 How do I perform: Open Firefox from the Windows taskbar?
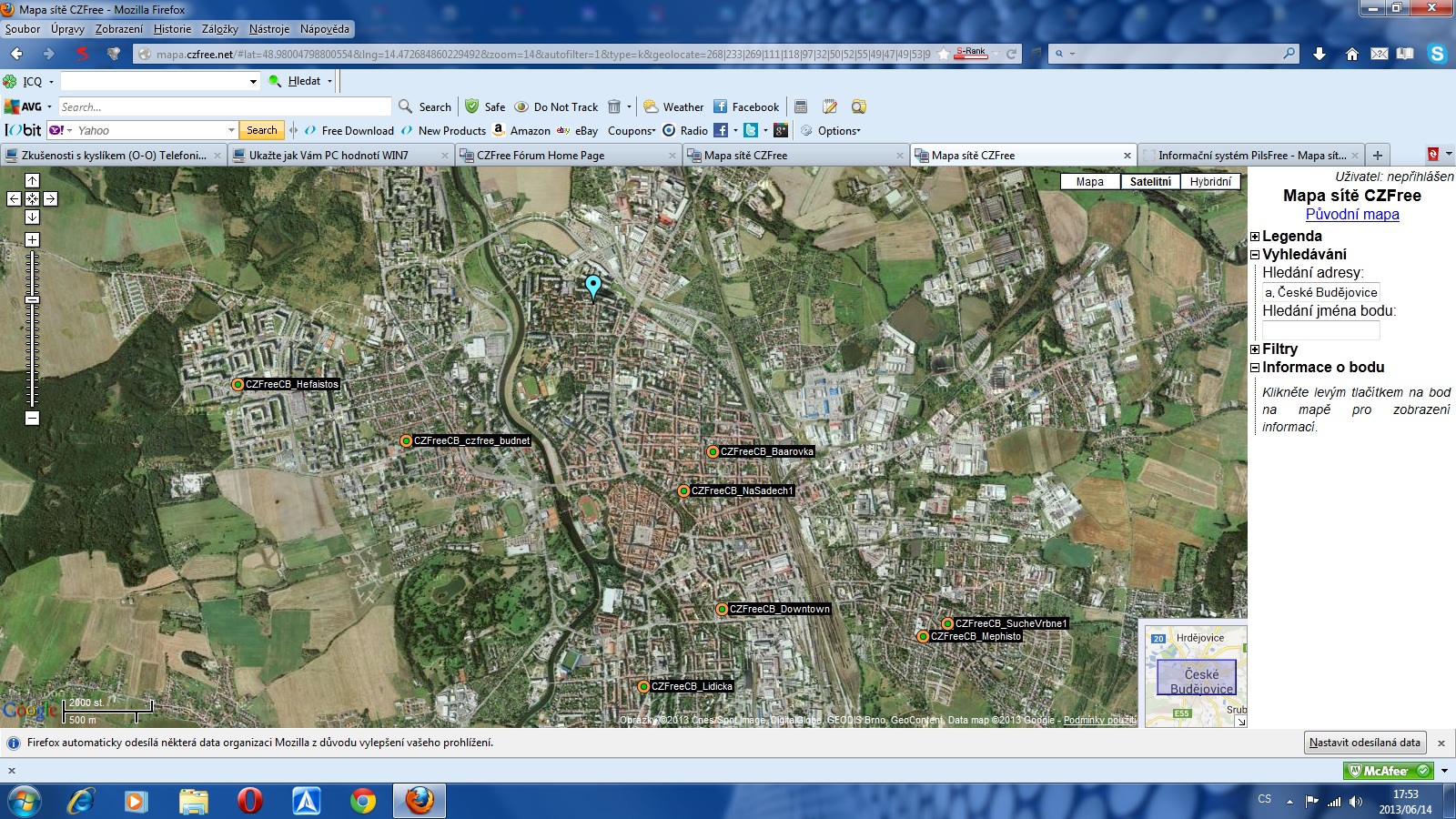coord(420,801)
